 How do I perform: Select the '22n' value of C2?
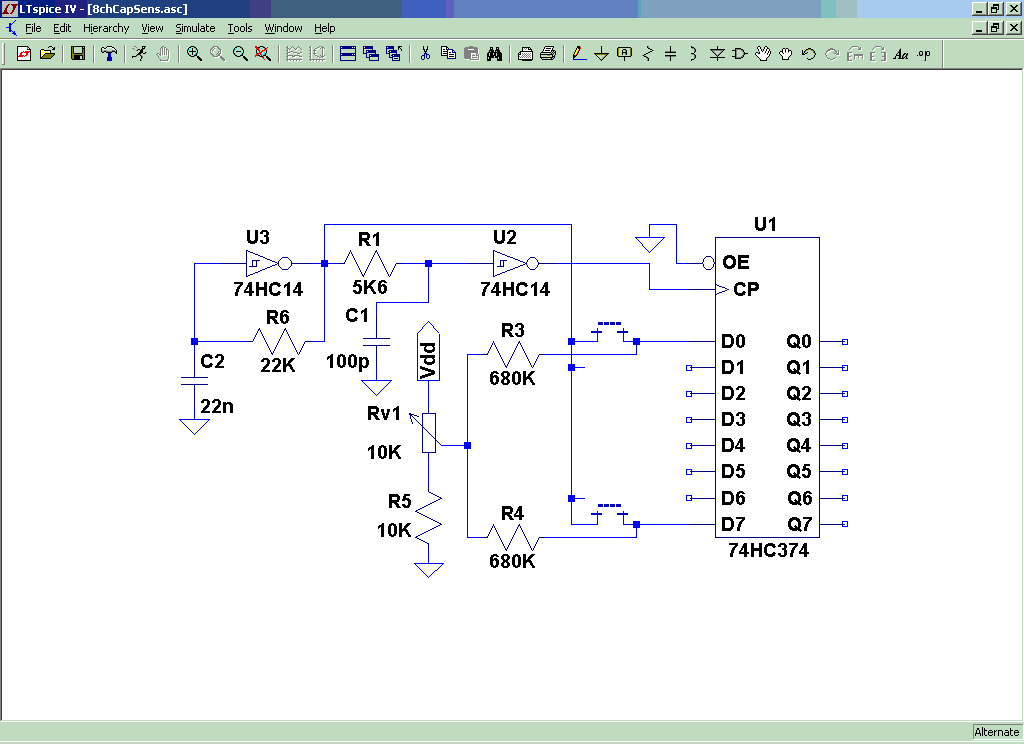(217, 406)
